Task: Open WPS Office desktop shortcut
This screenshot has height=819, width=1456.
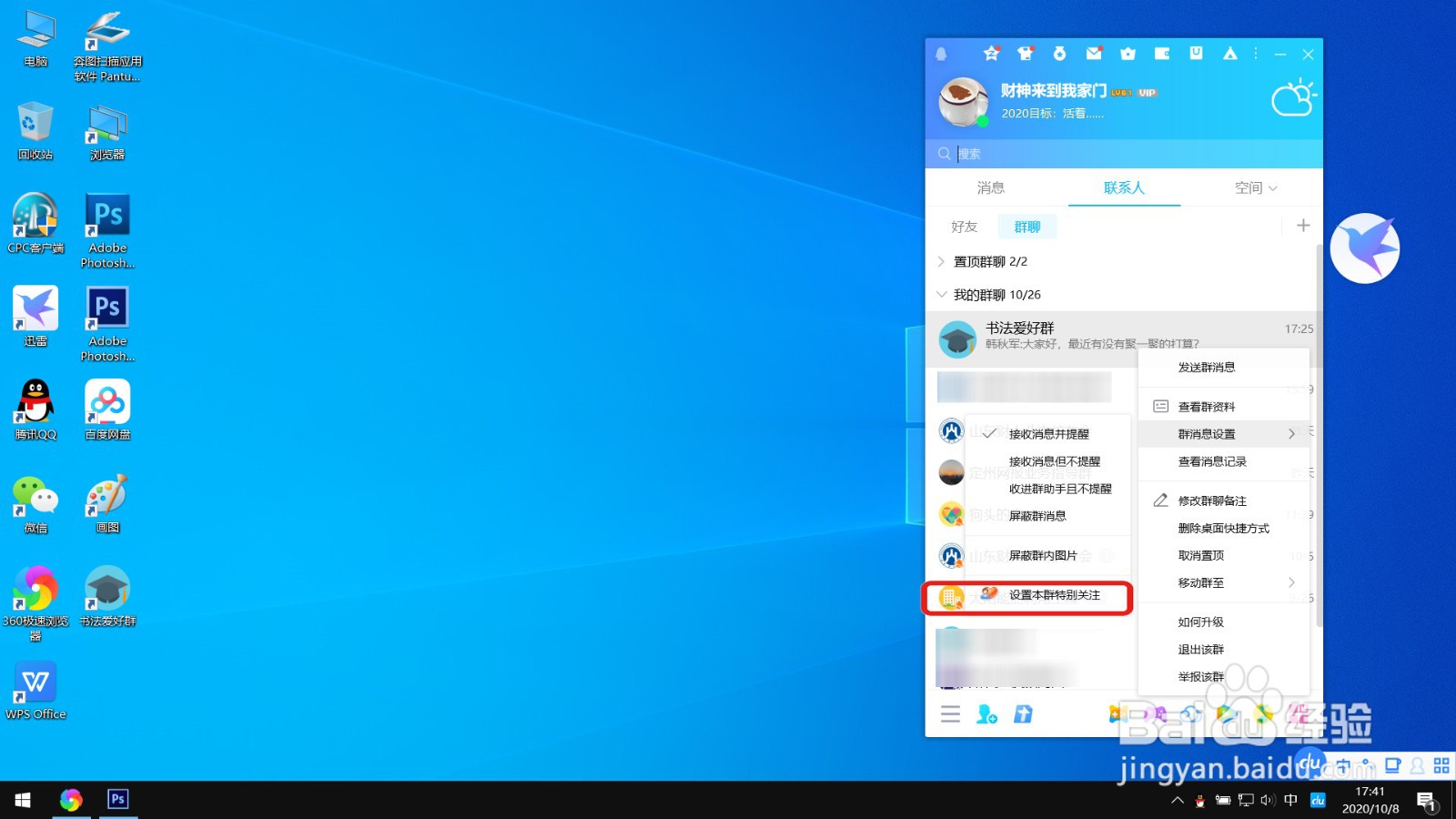Action: click(x=35, y=690)
